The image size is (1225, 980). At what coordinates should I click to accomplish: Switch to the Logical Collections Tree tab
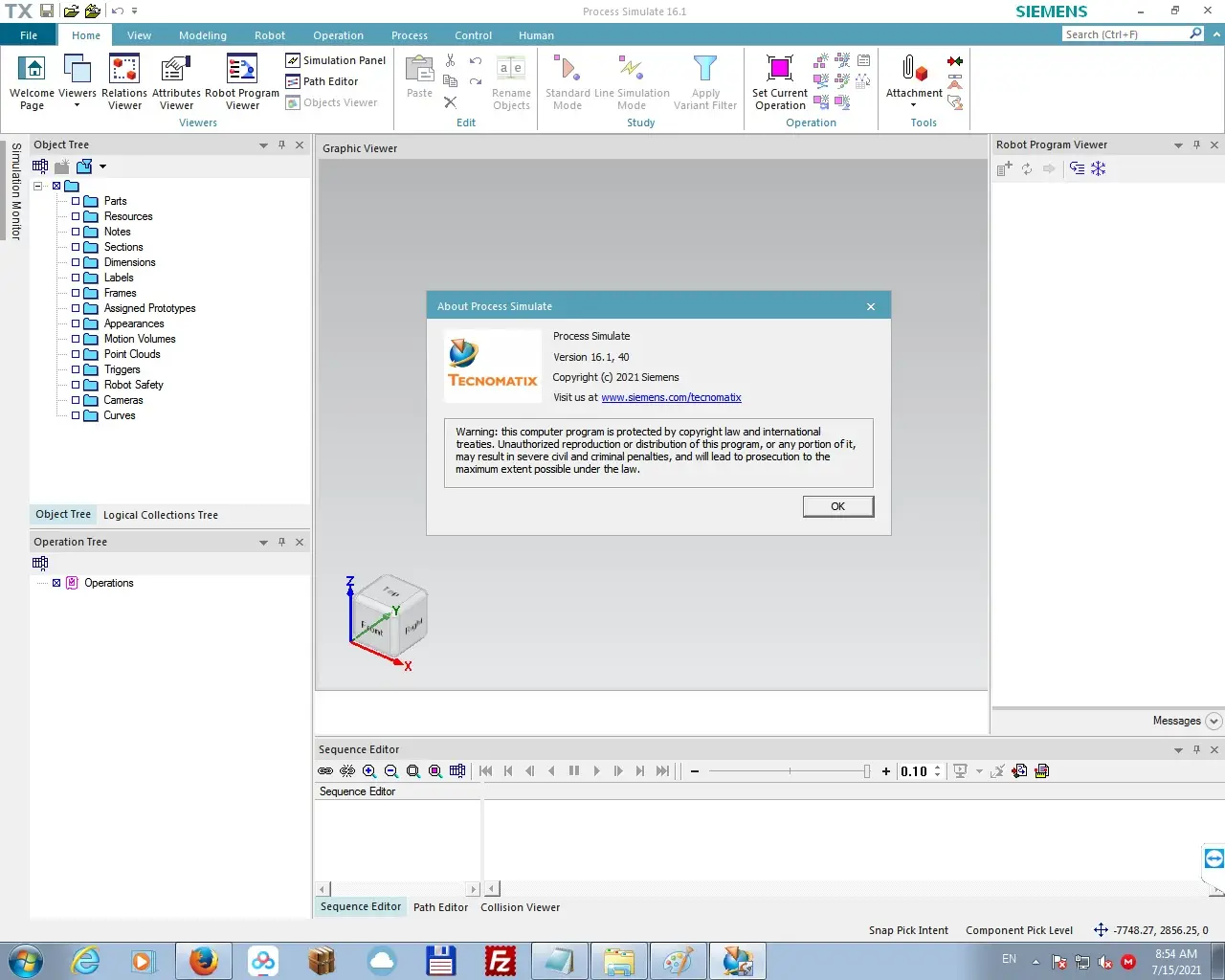tap(161, 515)
